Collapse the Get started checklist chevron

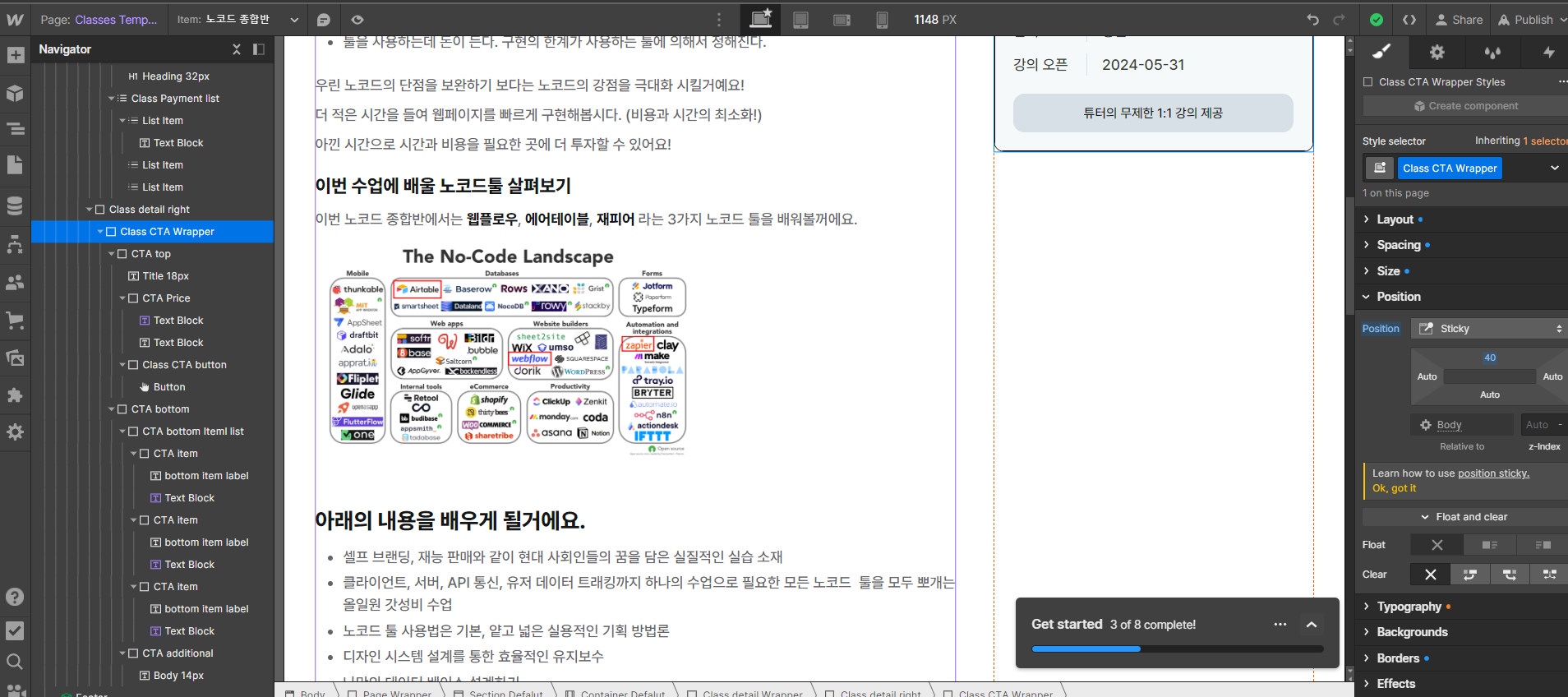coord(1312,625)
